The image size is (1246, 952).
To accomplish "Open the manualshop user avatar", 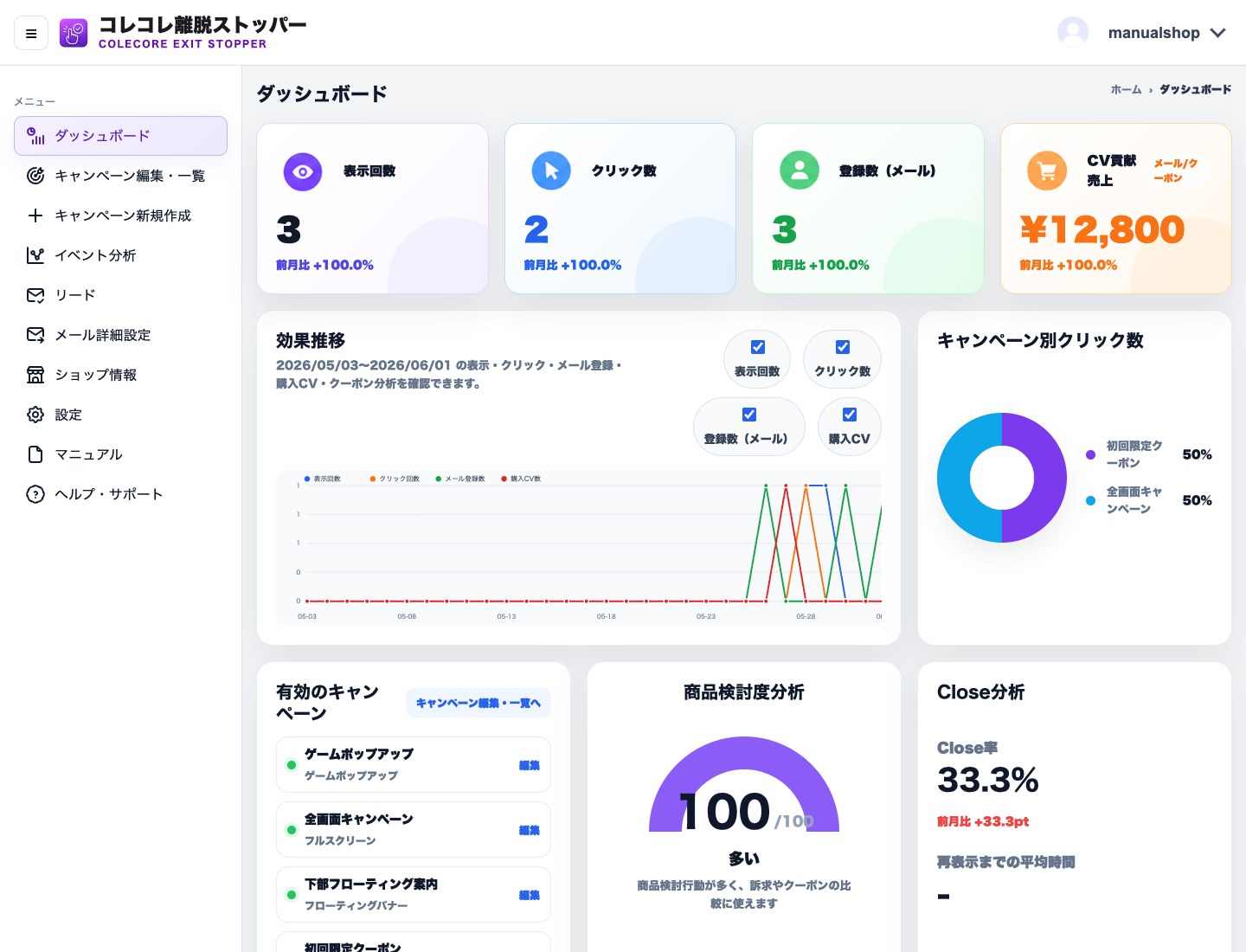I will coord(1073,33).
